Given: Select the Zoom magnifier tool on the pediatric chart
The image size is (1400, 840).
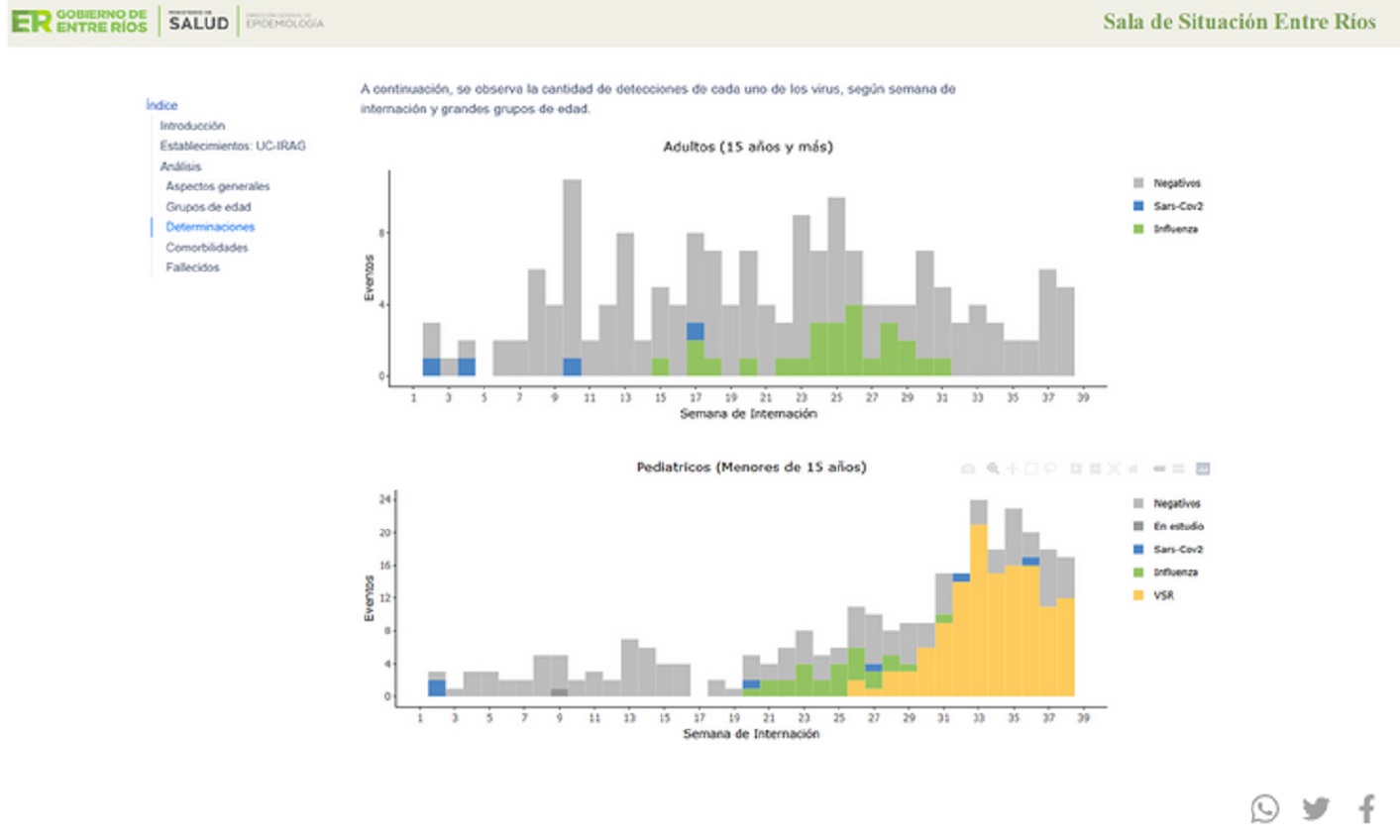Looking at the screenshot, I should (x=992, y=469).
